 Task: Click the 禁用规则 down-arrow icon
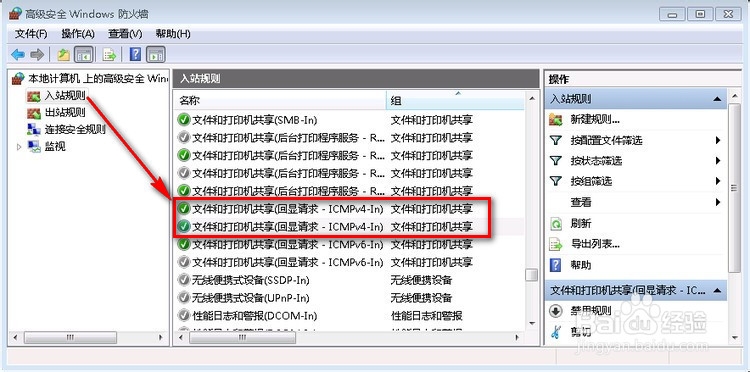tap(555, 311)
